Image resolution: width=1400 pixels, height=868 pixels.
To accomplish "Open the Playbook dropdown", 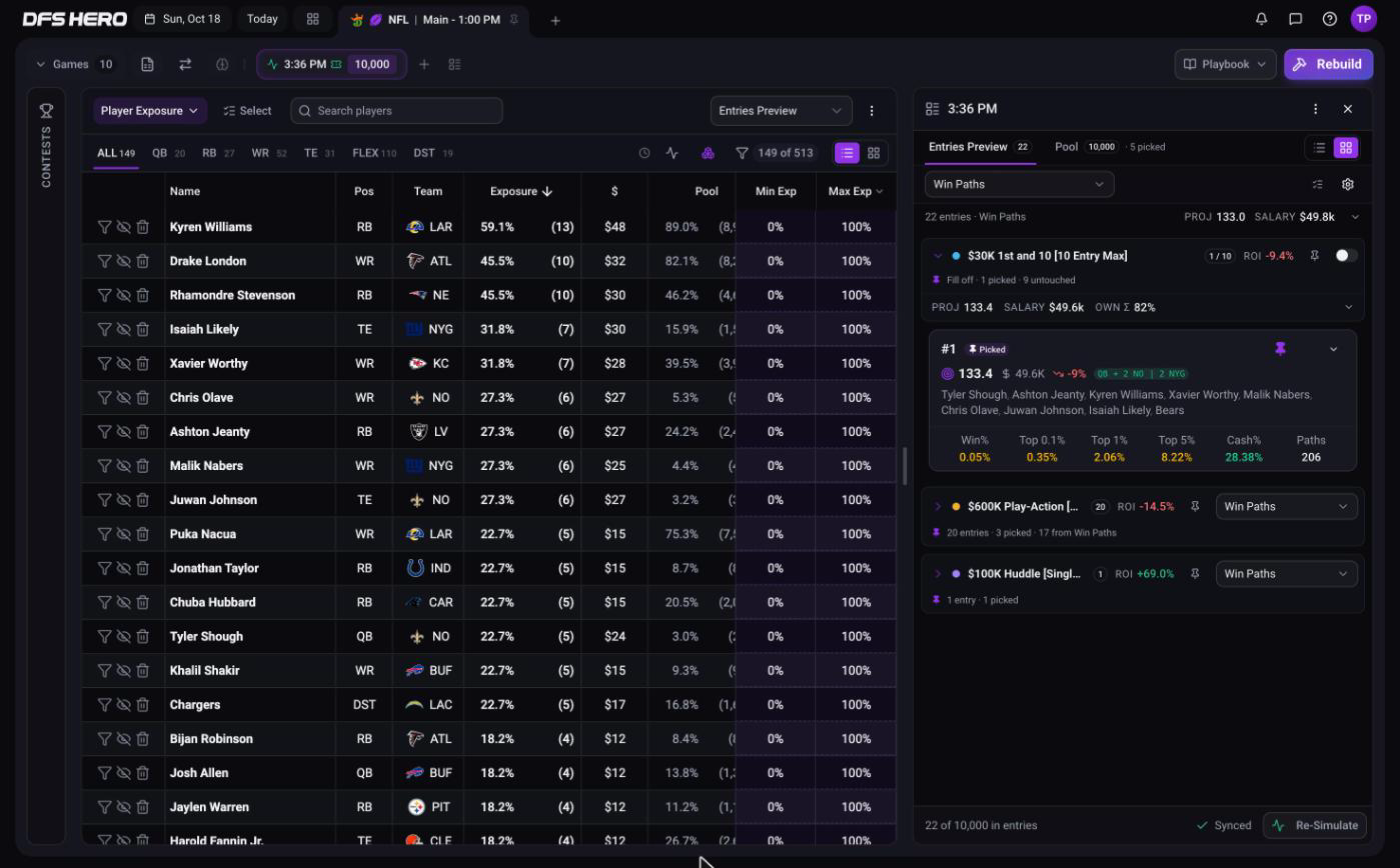I will coord(1225,64).
